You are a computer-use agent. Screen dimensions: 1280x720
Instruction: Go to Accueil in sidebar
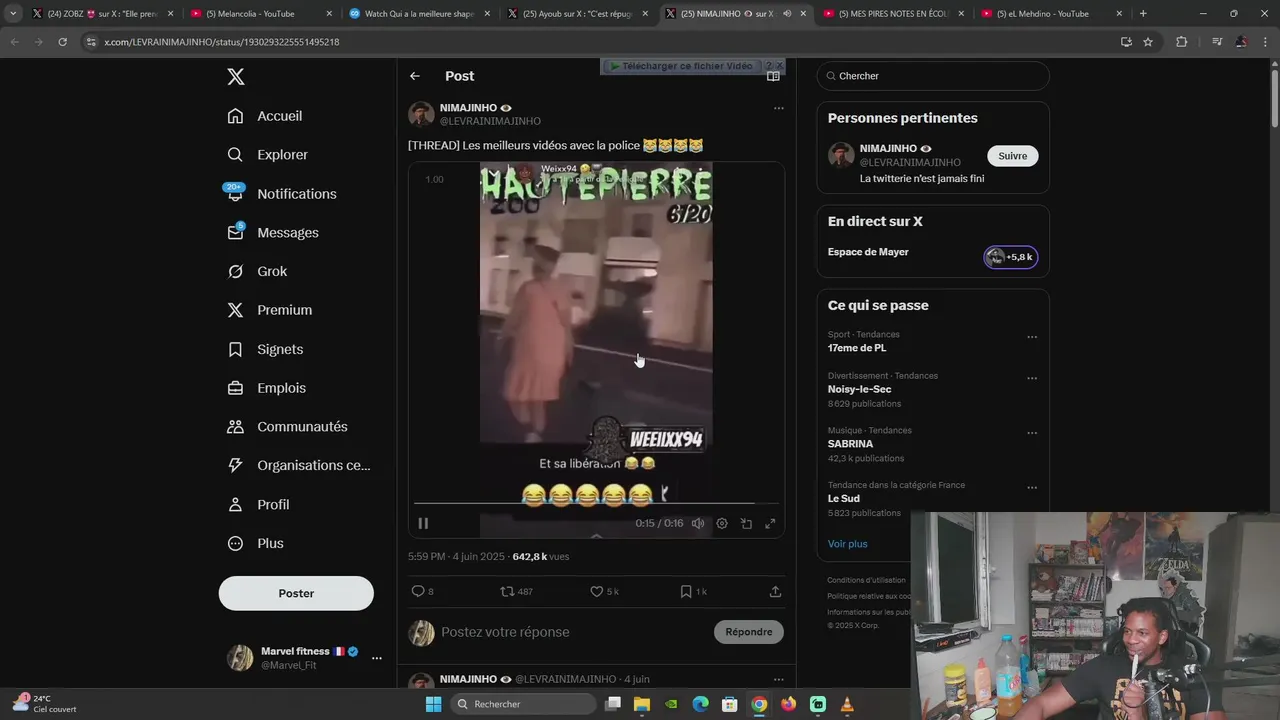265,116
